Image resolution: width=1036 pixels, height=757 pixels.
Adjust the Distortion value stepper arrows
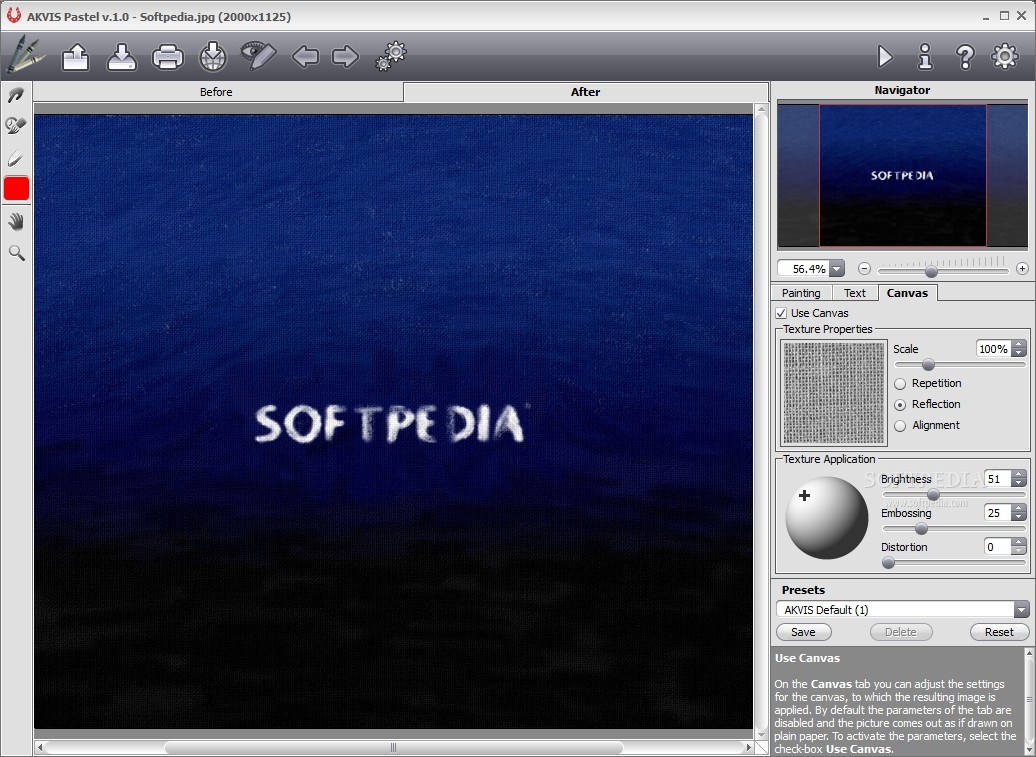pos(1018,547)
